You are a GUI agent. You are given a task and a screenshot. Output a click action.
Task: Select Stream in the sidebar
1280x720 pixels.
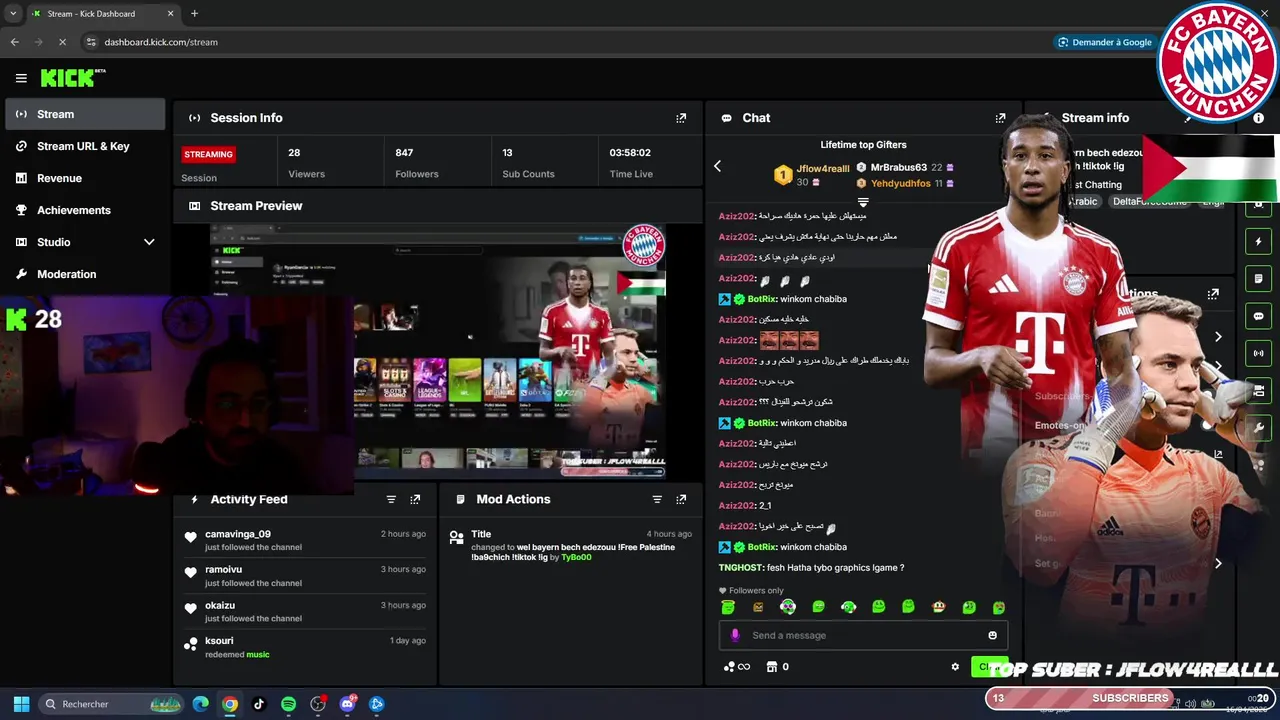(85, 114)
